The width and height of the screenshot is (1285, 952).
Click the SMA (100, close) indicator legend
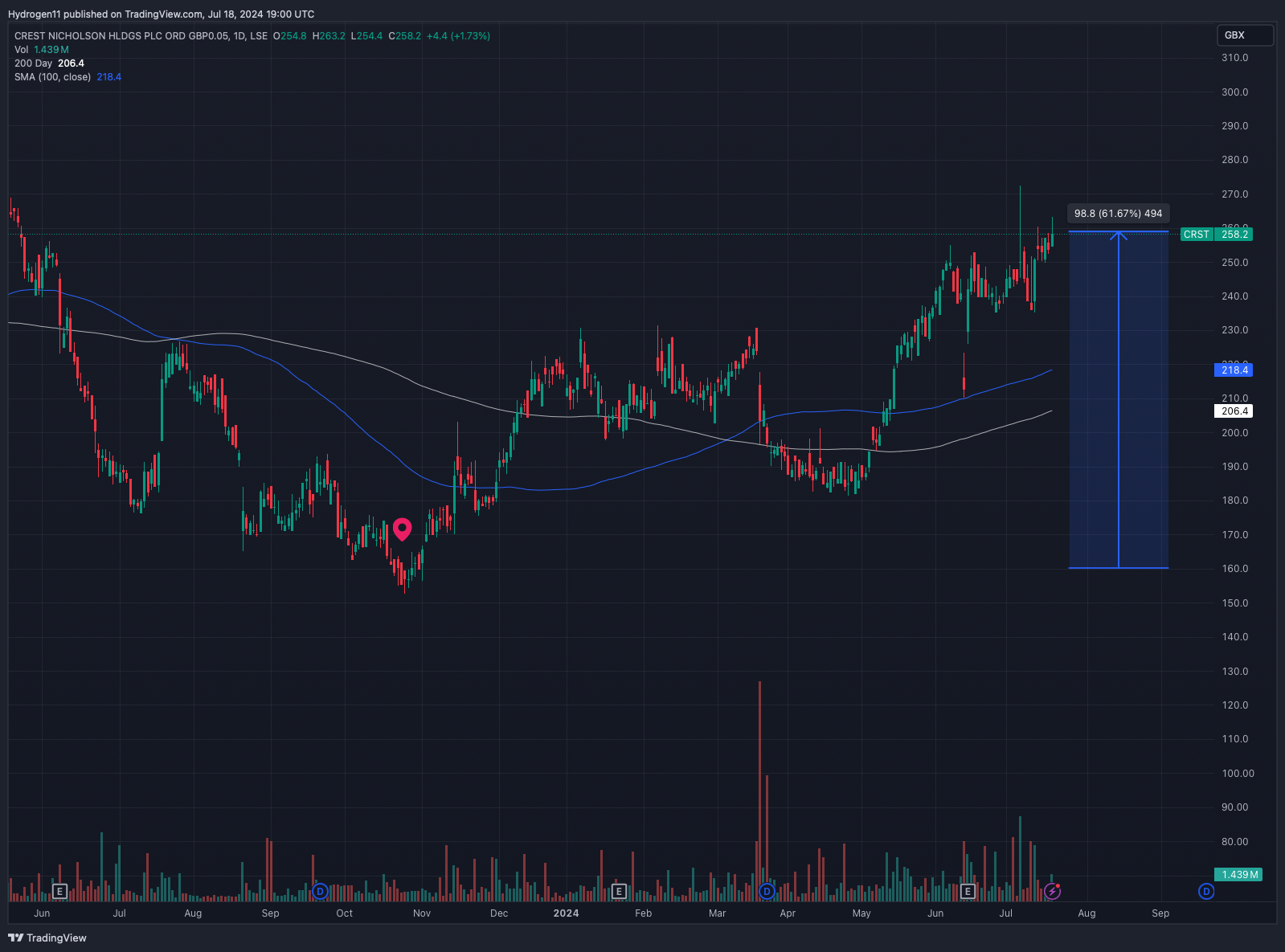[68, 77]
